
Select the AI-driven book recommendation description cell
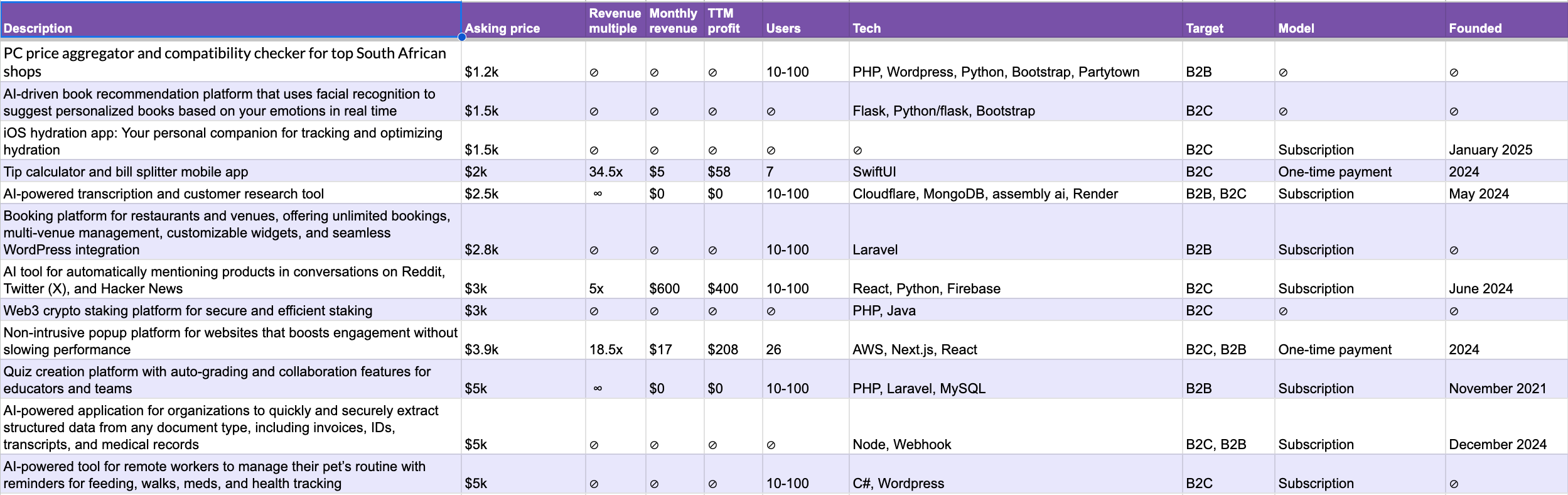click(x=230, y=102)
